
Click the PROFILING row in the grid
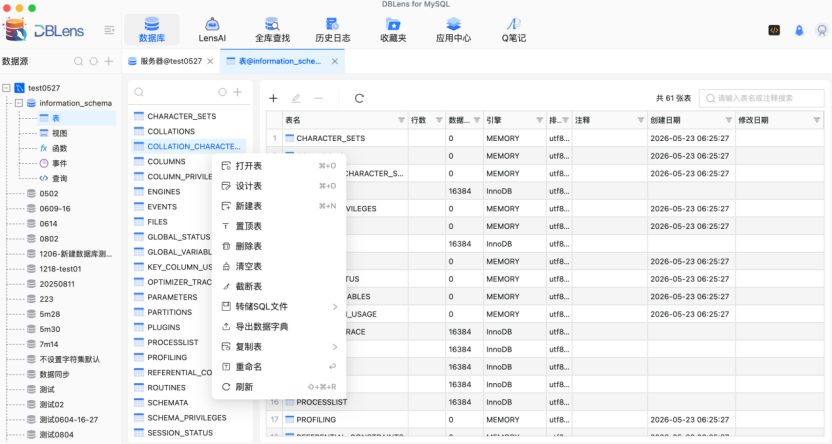coord(545,420)
